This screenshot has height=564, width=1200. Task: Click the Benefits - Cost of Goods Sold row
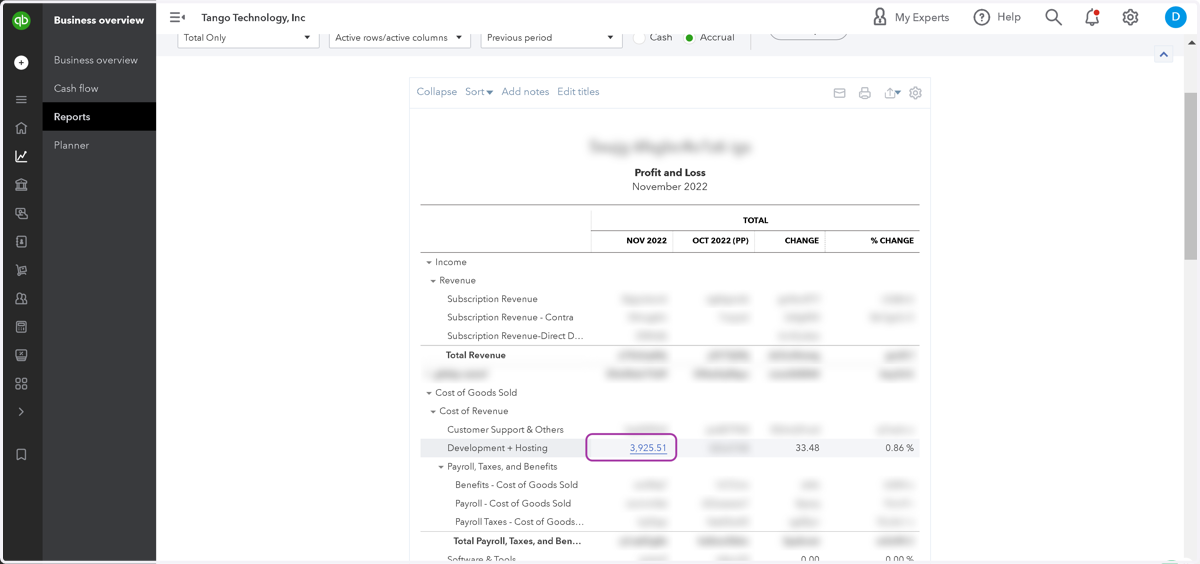[x=516, y=485]
